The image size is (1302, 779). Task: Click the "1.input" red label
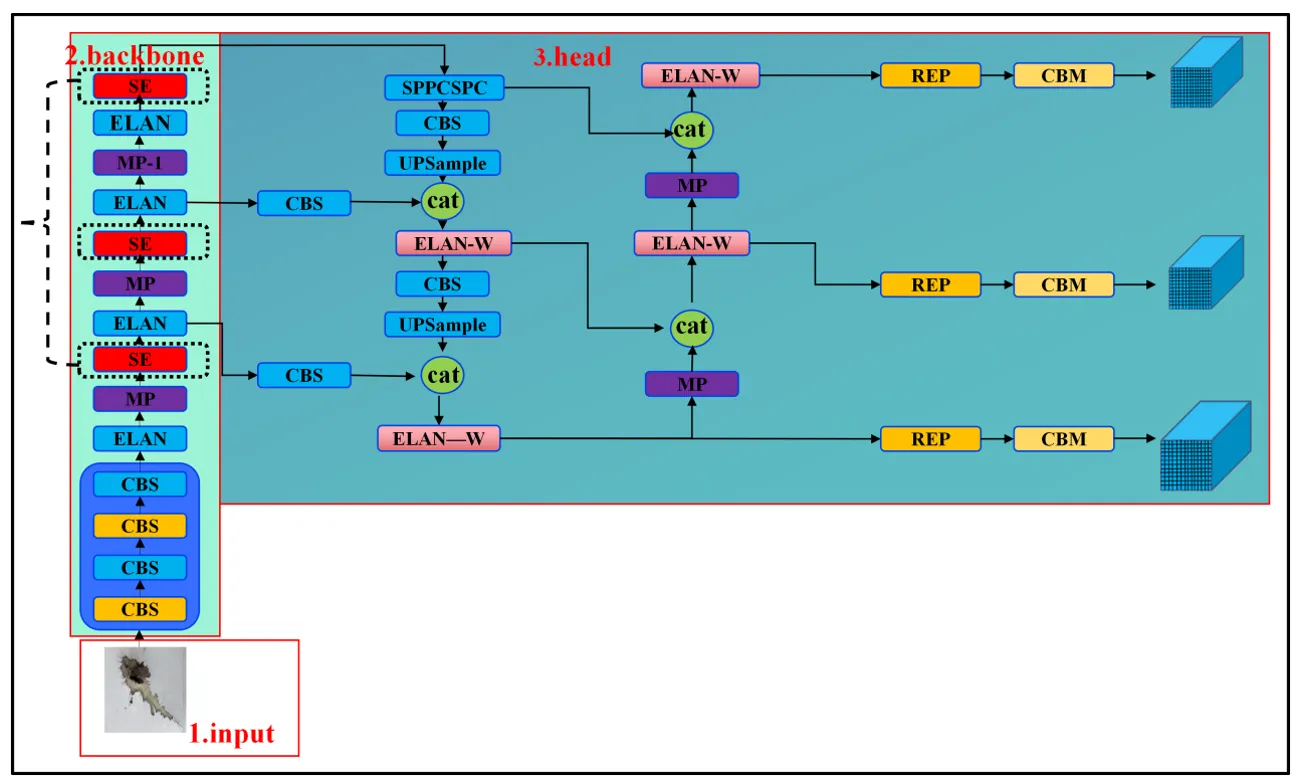231,734
